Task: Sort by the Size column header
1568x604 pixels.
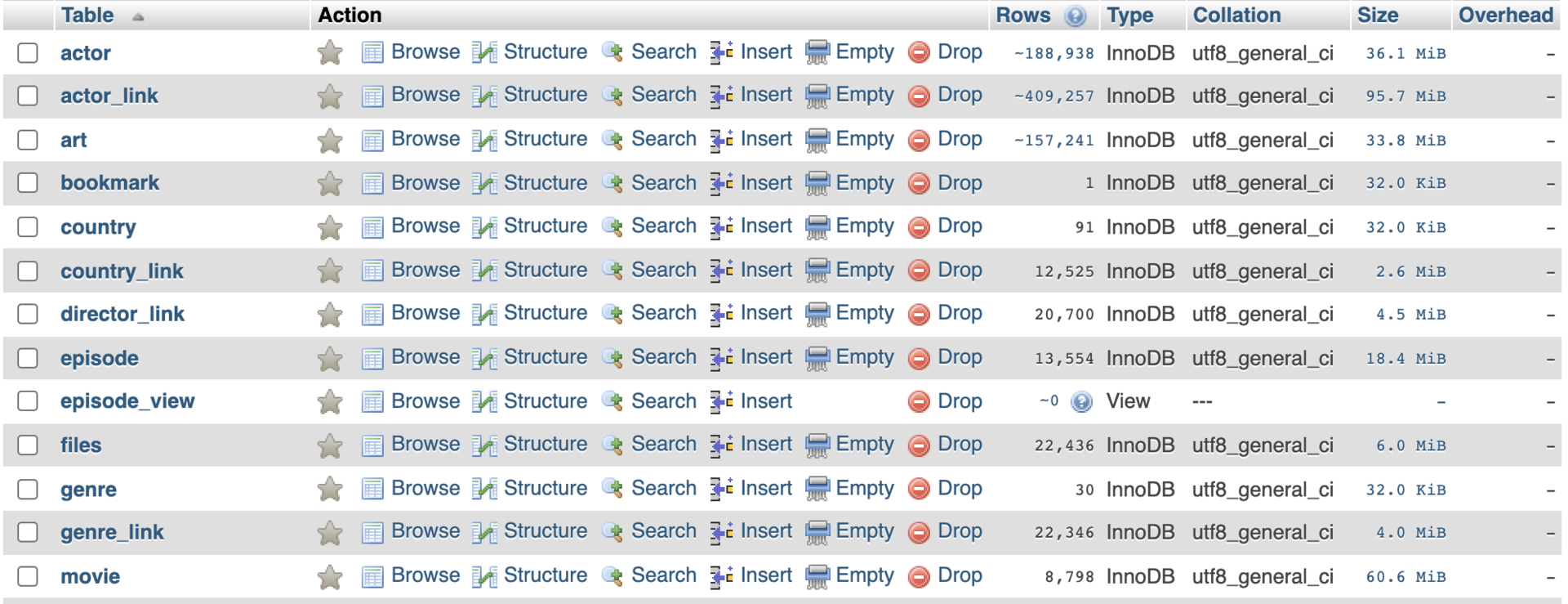Action: [x=1377, y=16]
